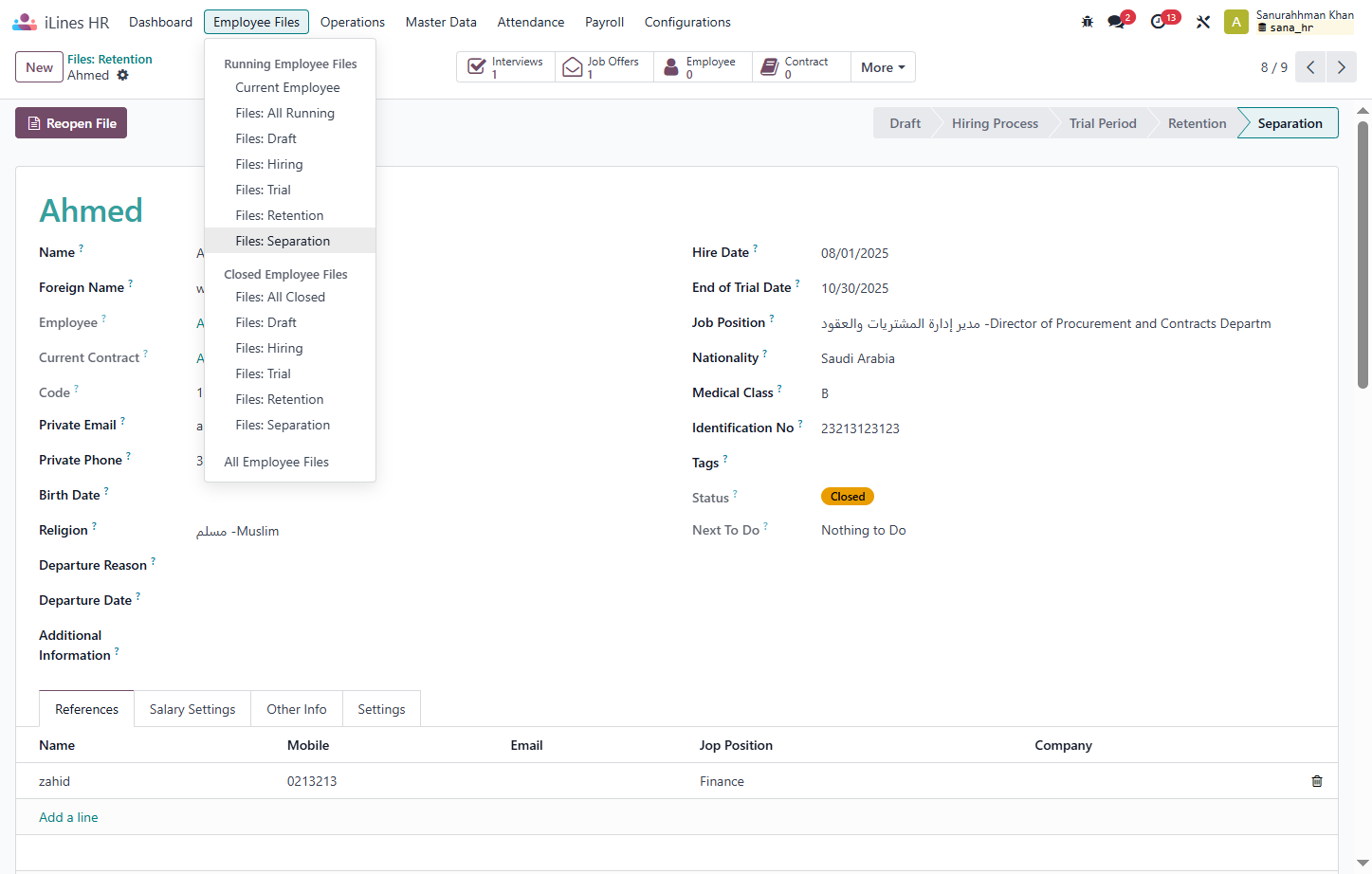Open the Job Offers stat button
The width and height of the screenshot is (1372, 874).
[605, 67]
